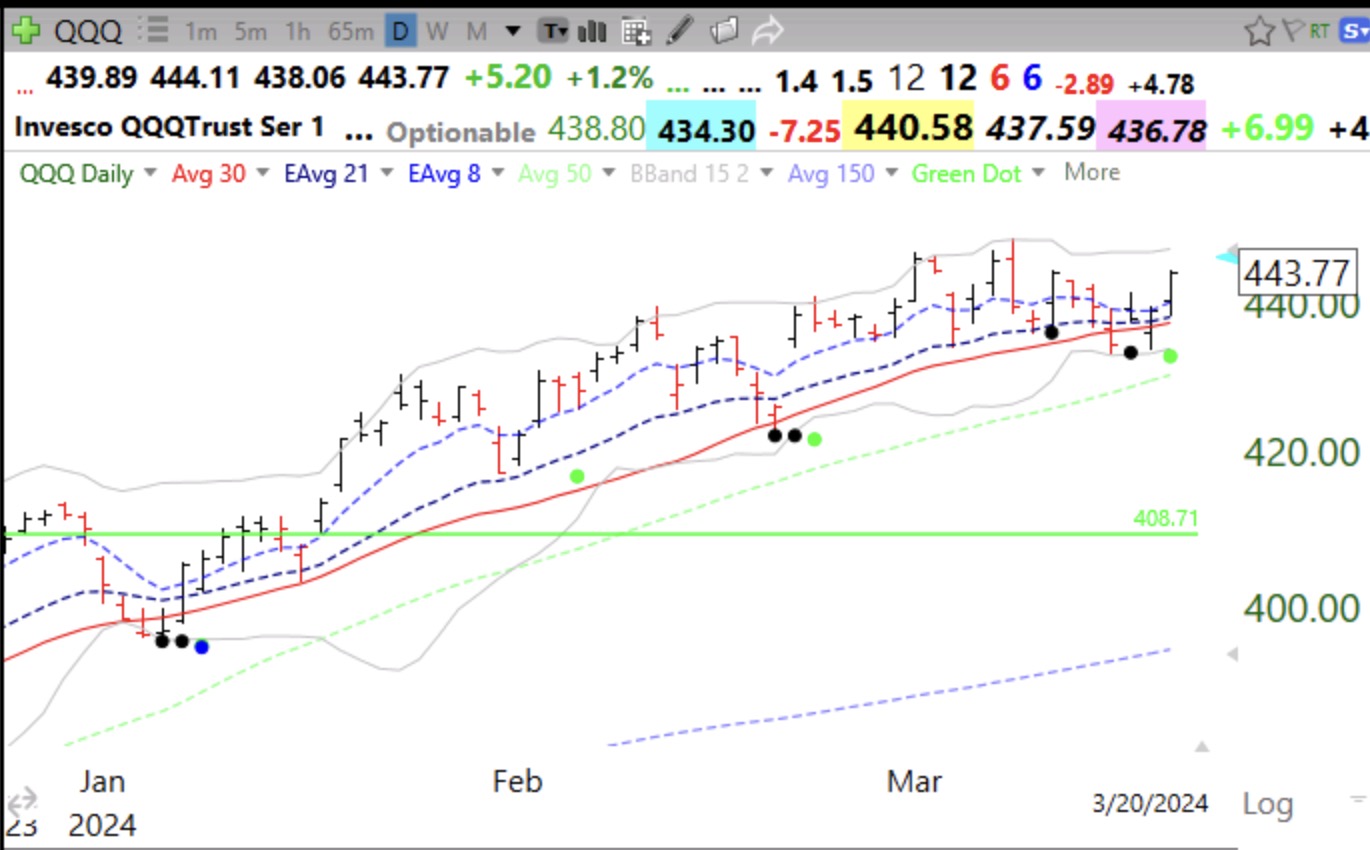Click the volume bar chart icon
The image size is (1370, 850).
592,30
